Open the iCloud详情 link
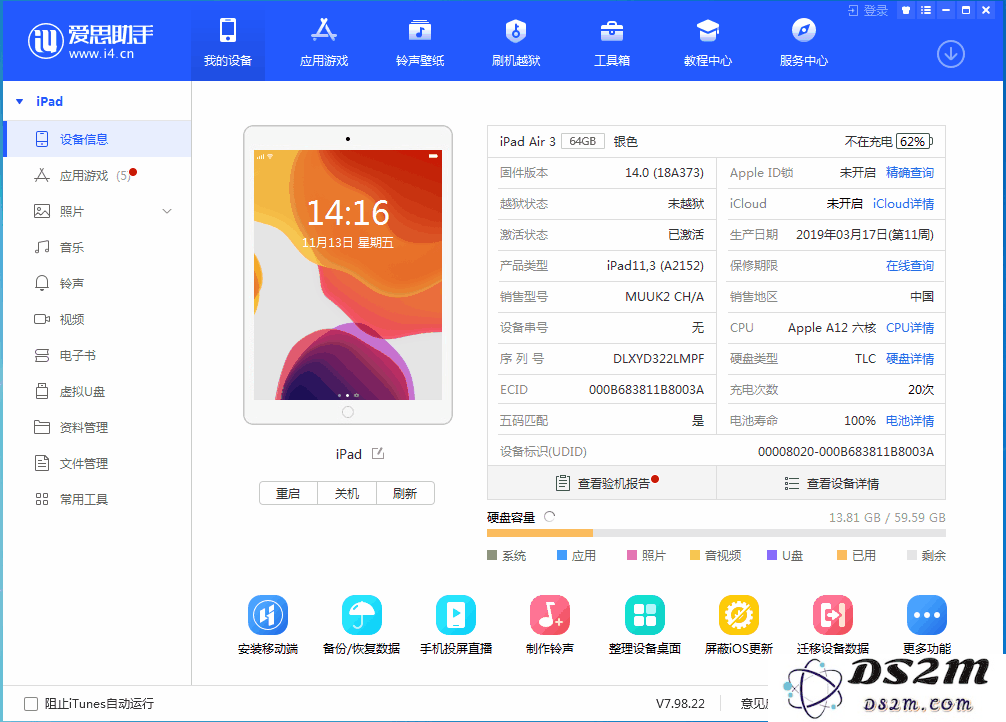1006x722 pixels. [x=903, y=203]
